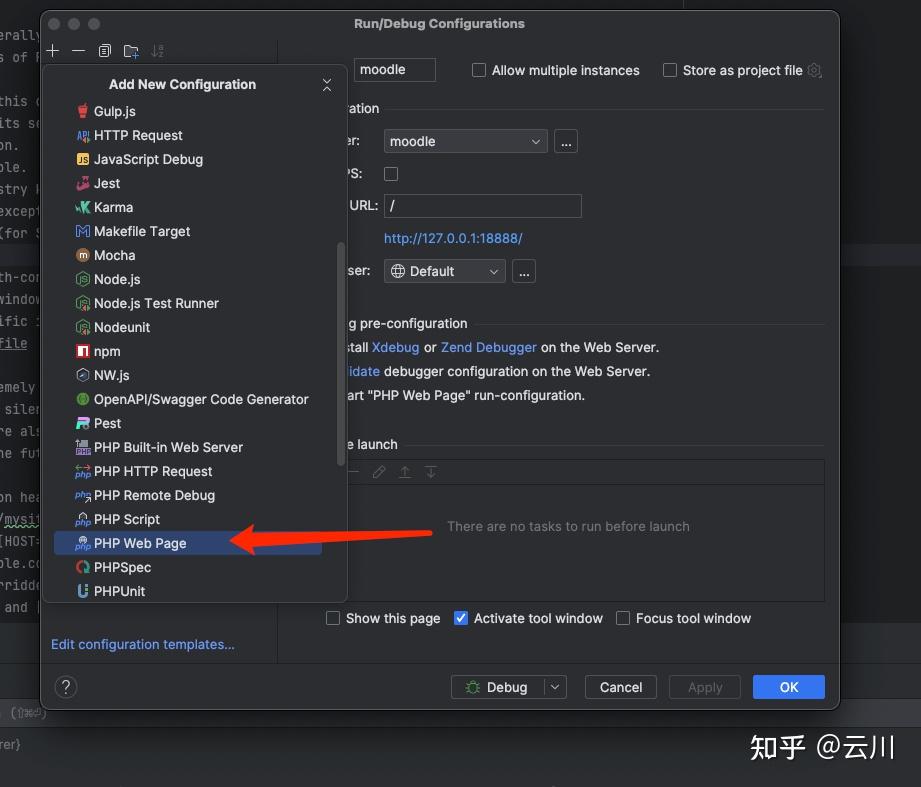Open the Xdebug link
This screenshot has height=787, width=921.
tap(395, 348)
